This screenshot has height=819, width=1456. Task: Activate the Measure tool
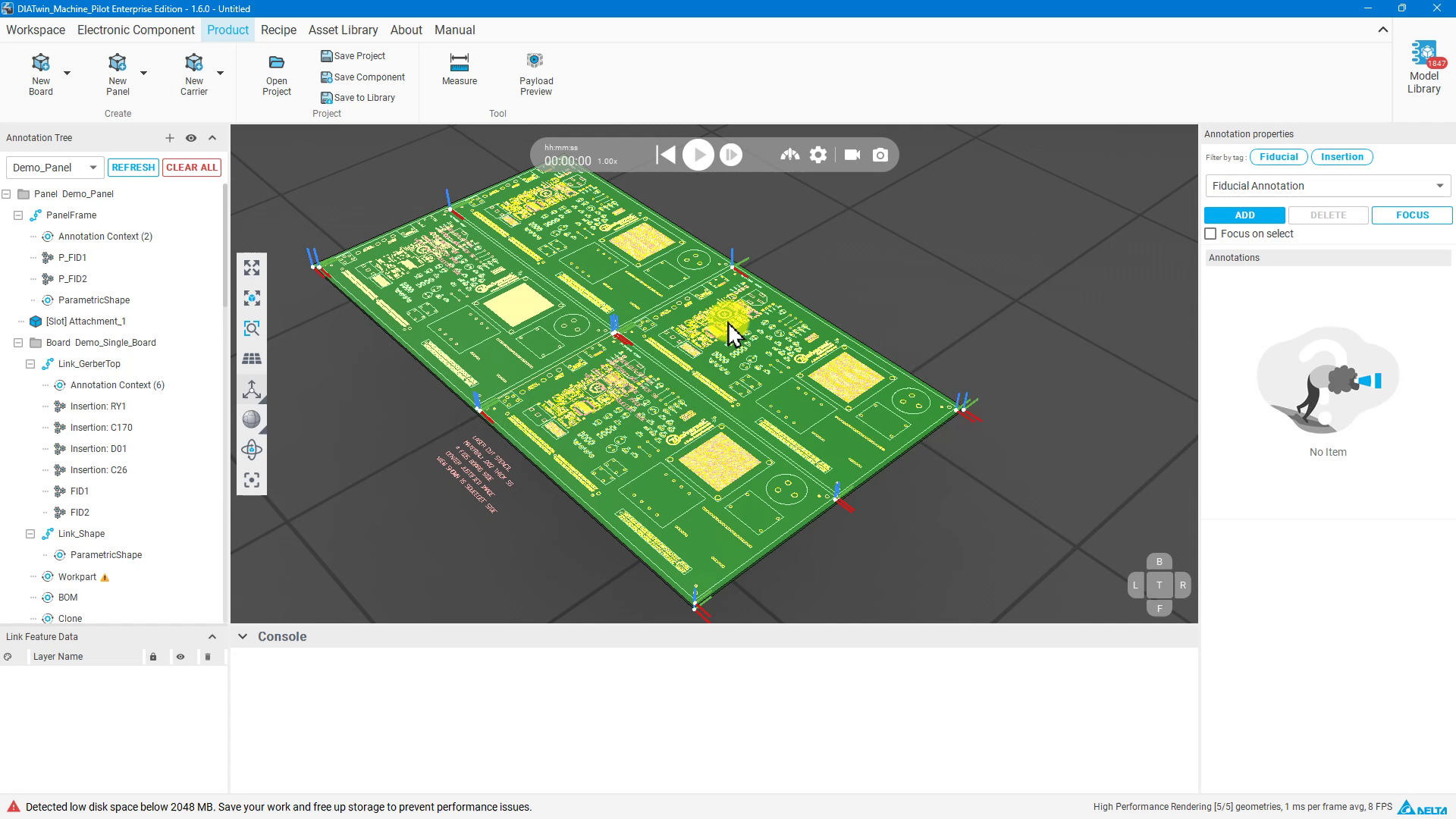[x=460, y=69]
